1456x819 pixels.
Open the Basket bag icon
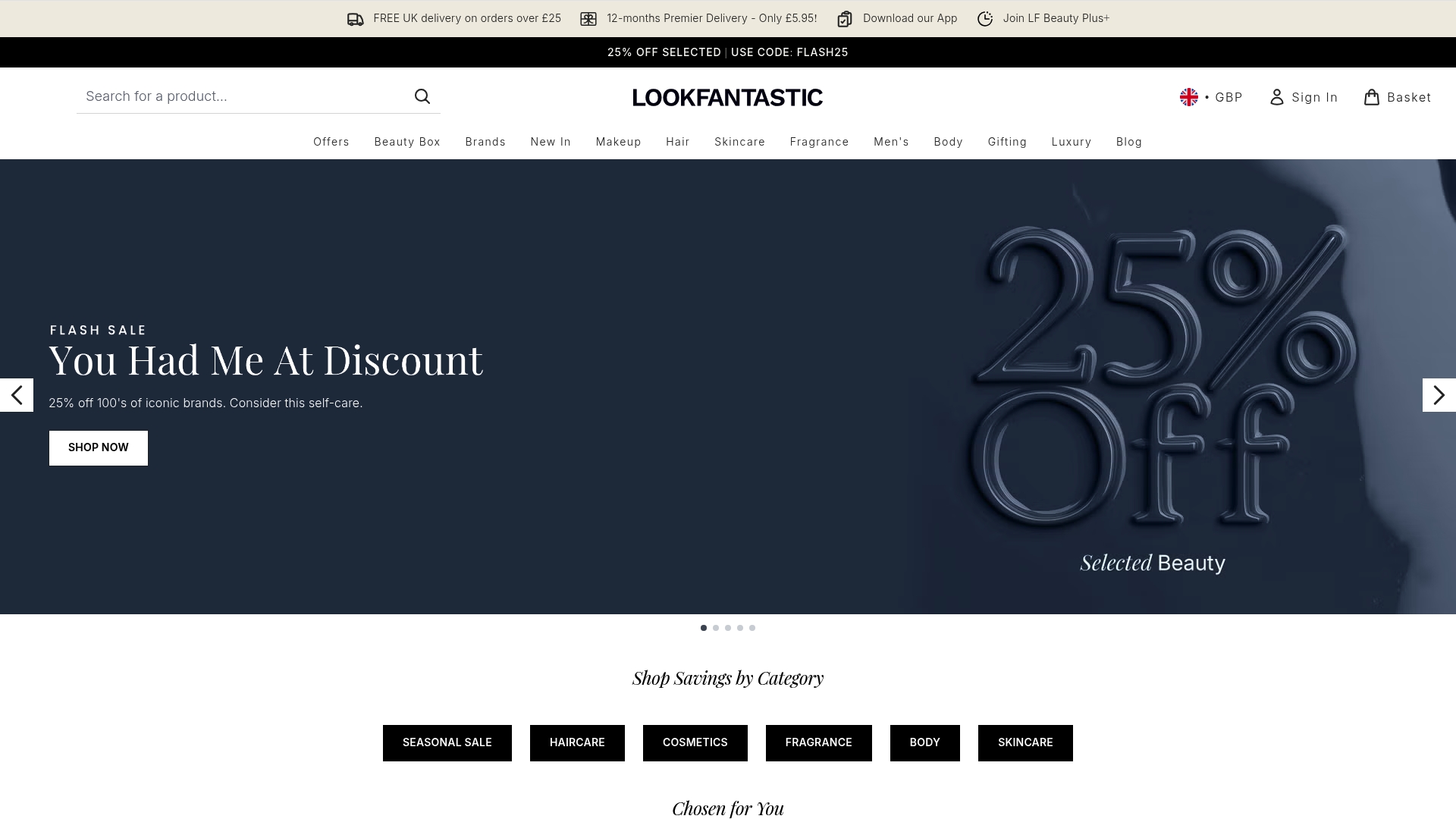click(1371, 97)
